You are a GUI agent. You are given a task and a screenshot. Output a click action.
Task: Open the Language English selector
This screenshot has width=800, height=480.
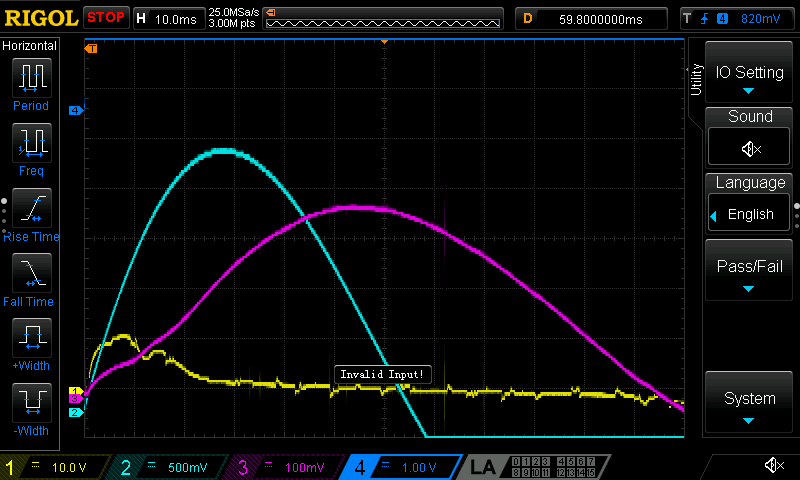[749, 214]
